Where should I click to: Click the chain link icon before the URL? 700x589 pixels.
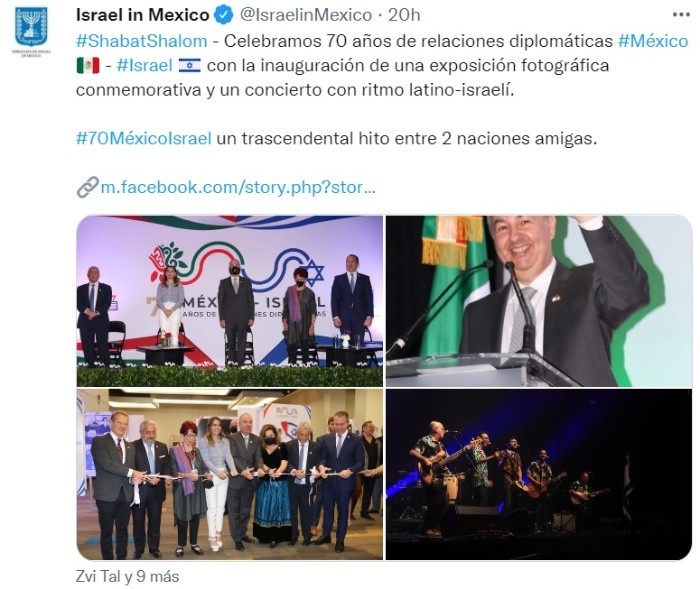tap(87, 187)
